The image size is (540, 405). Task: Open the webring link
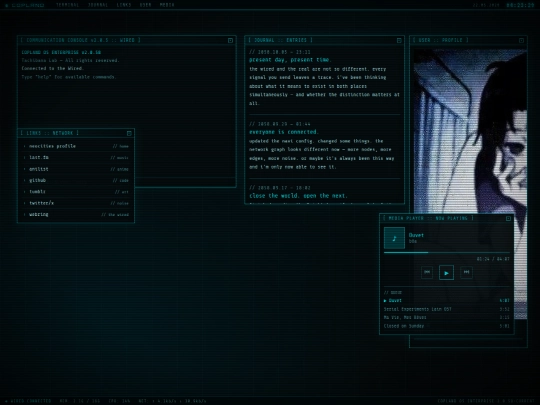pos(76,214)
